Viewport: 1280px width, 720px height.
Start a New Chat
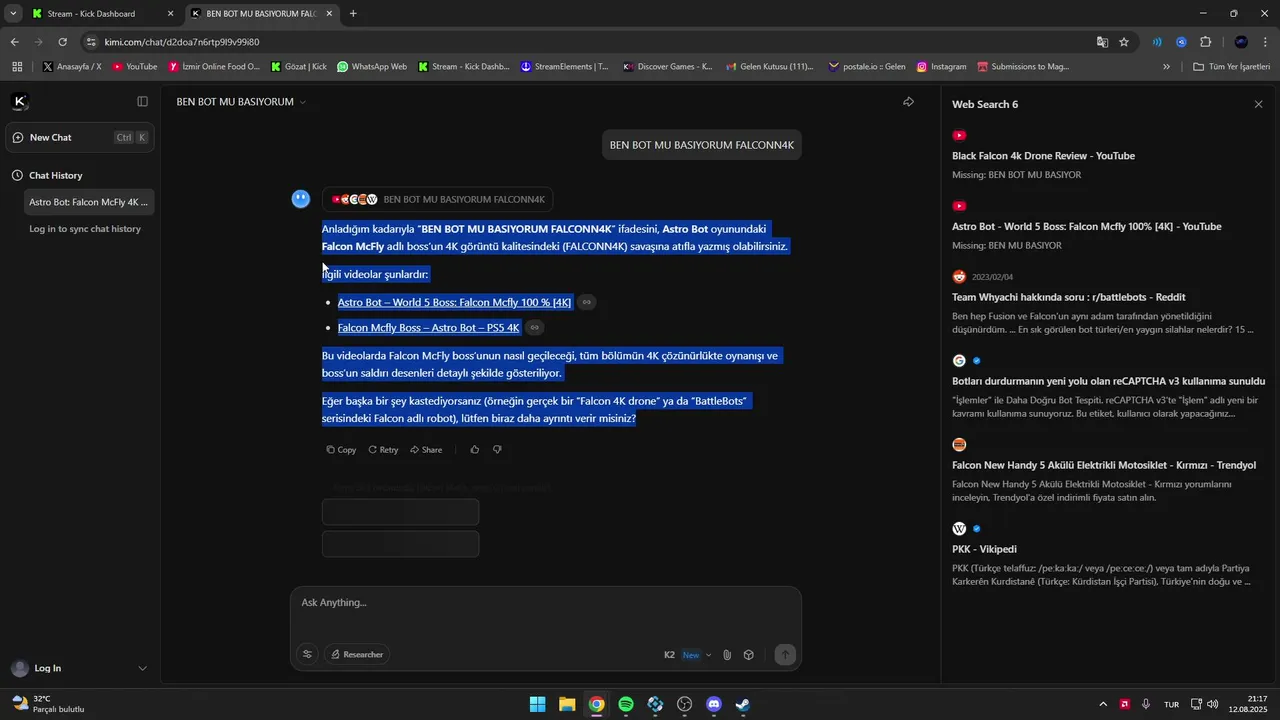[x=80, y=137]
